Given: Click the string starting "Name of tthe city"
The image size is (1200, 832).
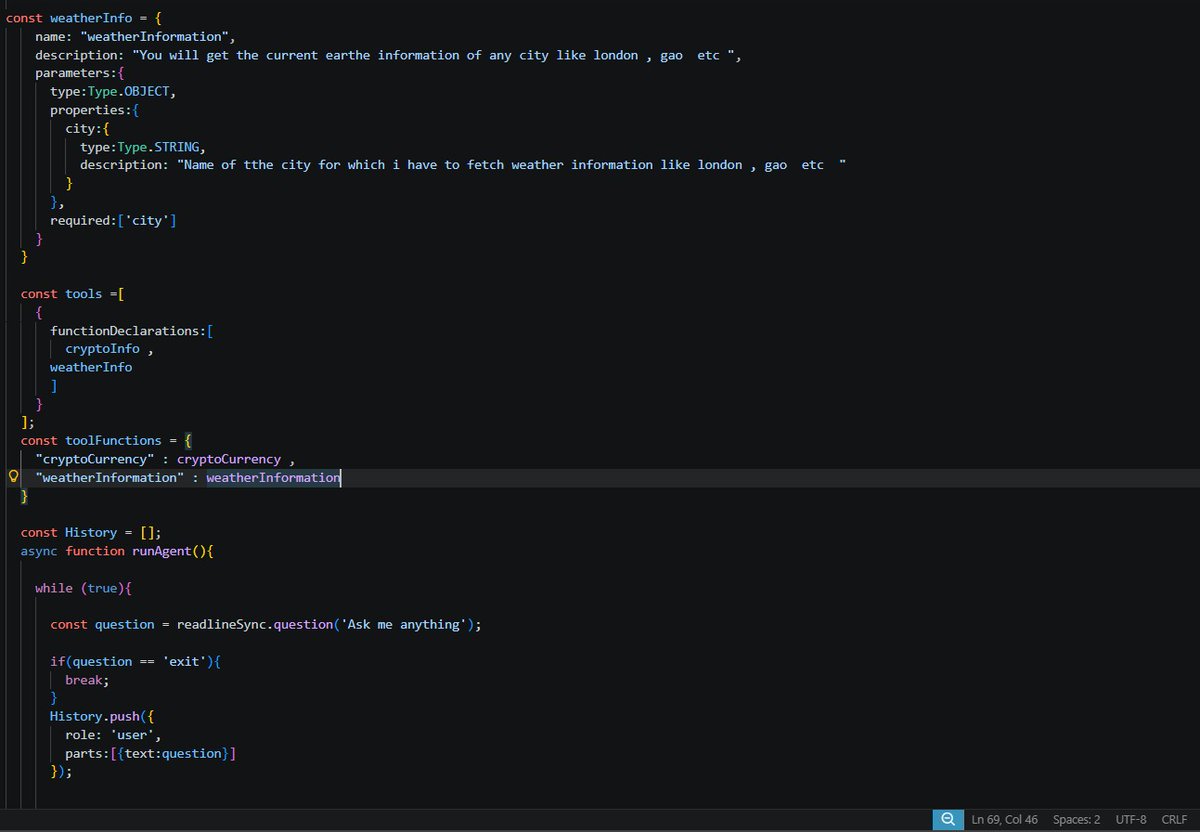Looking at the screenshot, I should 512,165.
